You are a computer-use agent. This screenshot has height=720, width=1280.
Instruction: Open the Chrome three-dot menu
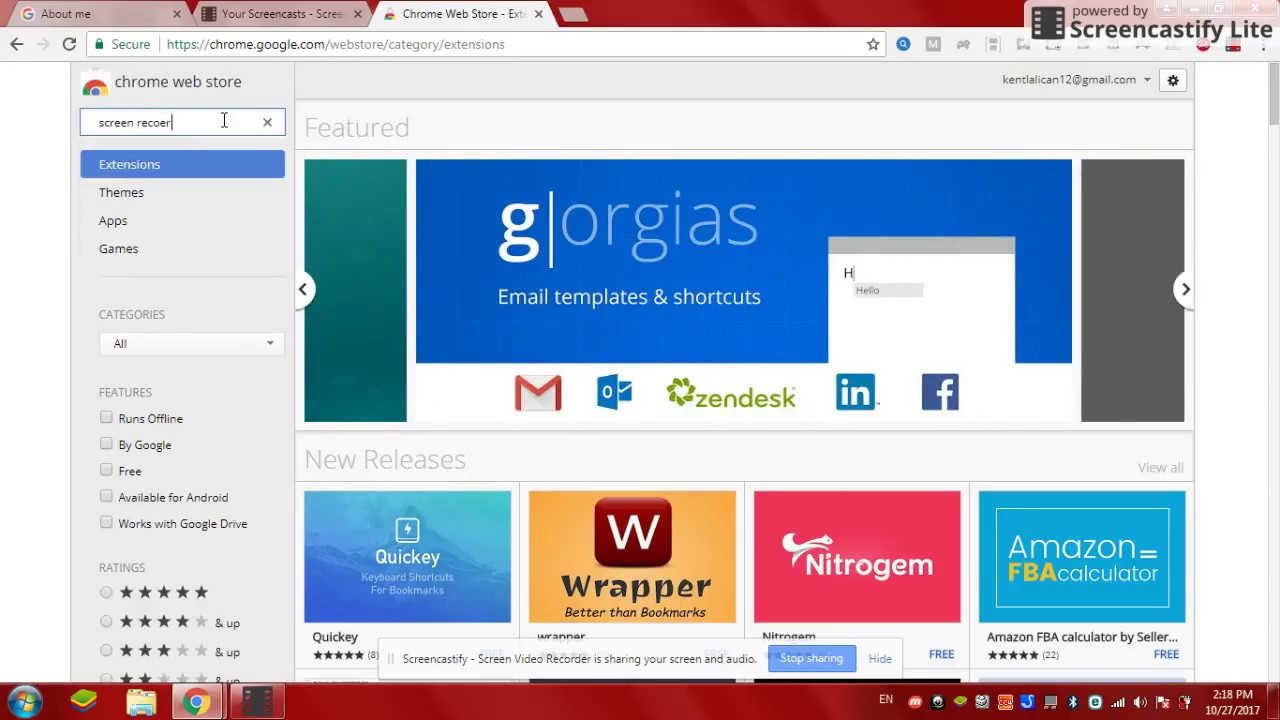coord(1263,44)
